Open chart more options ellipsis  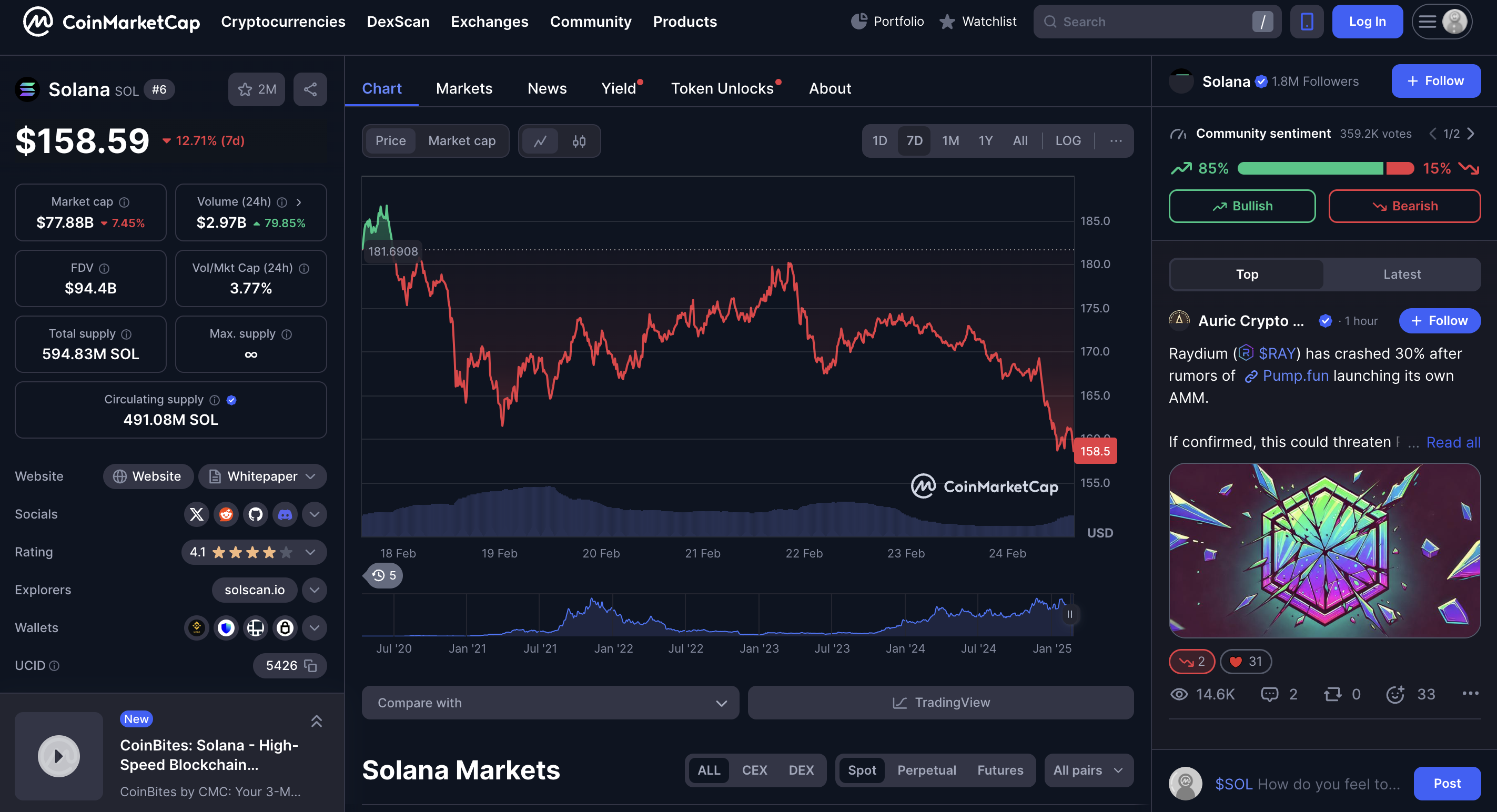[x=1116, y=141]
